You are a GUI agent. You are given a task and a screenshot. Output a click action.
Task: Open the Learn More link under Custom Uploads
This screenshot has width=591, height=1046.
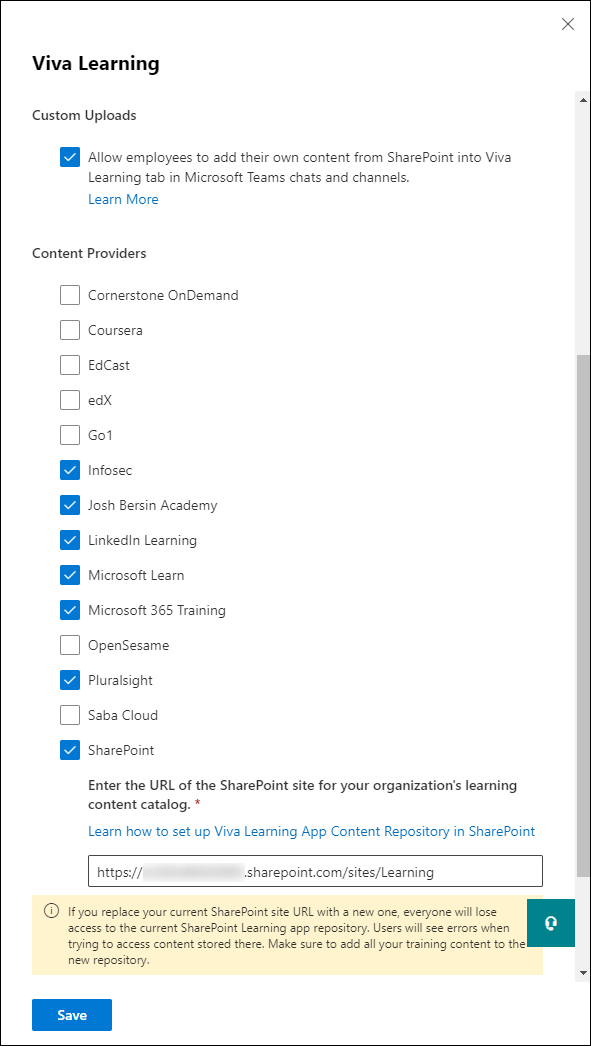coord(123,199)
